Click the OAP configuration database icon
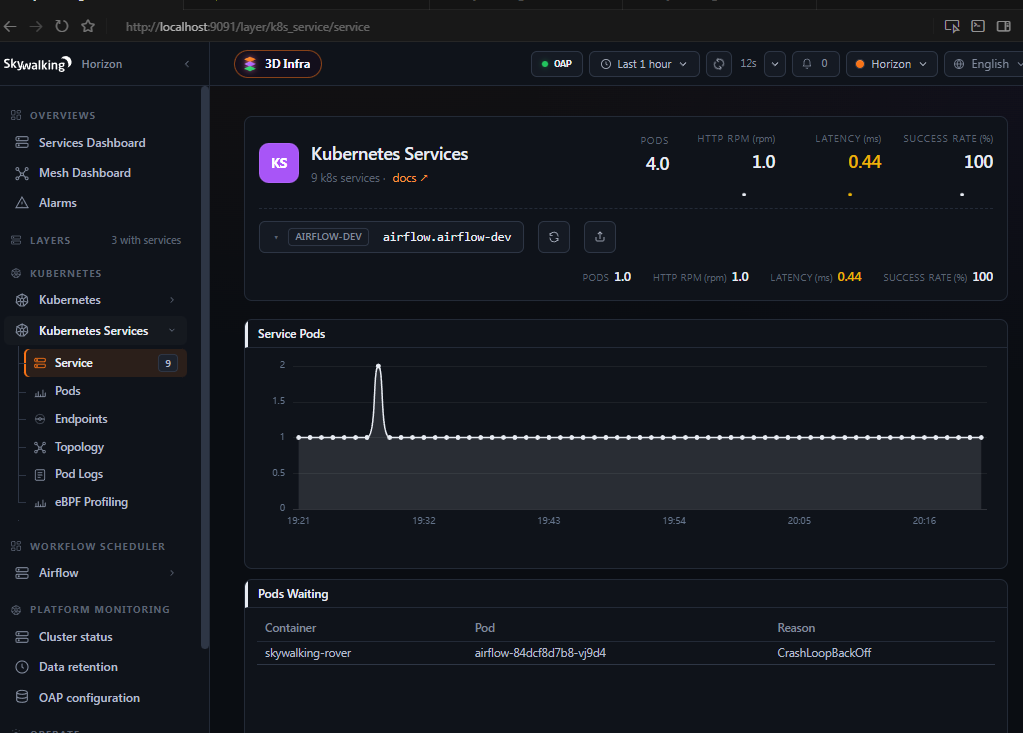 click(22, 696)
